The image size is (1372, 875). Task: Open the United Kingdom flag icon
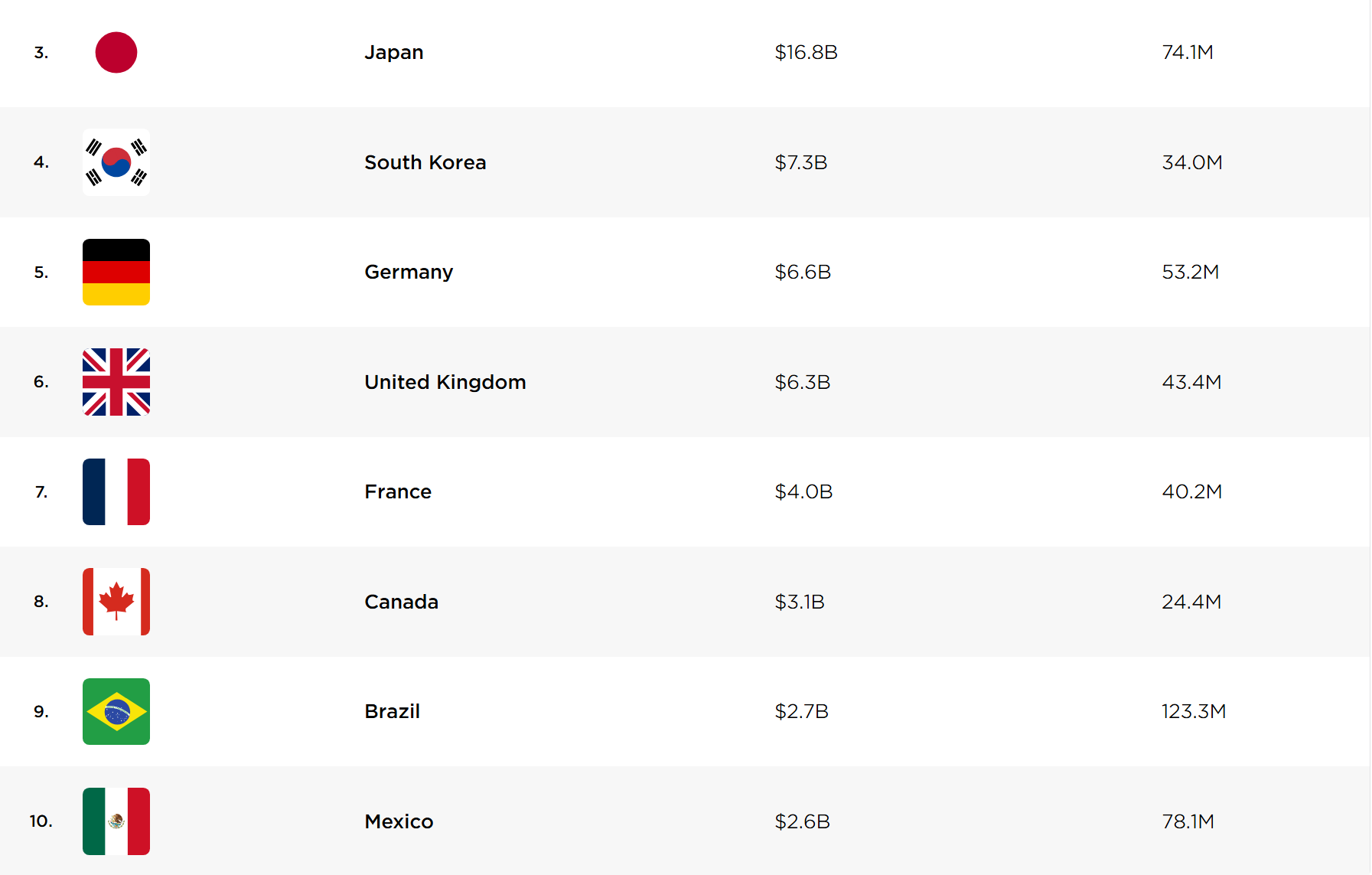[x=116, y=382]
